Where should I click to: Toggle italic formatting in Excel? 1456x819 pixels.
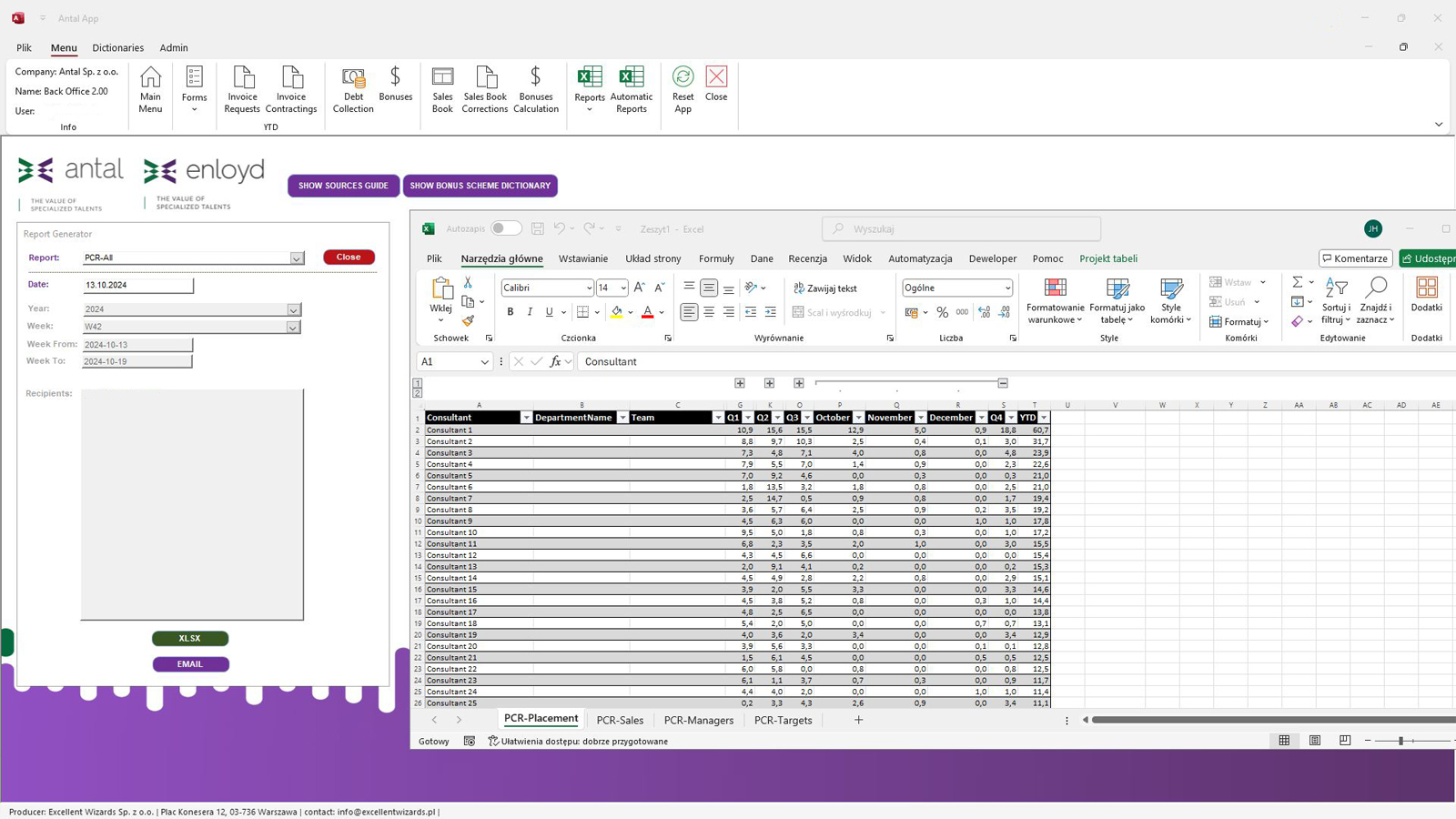tap(530, 312)
